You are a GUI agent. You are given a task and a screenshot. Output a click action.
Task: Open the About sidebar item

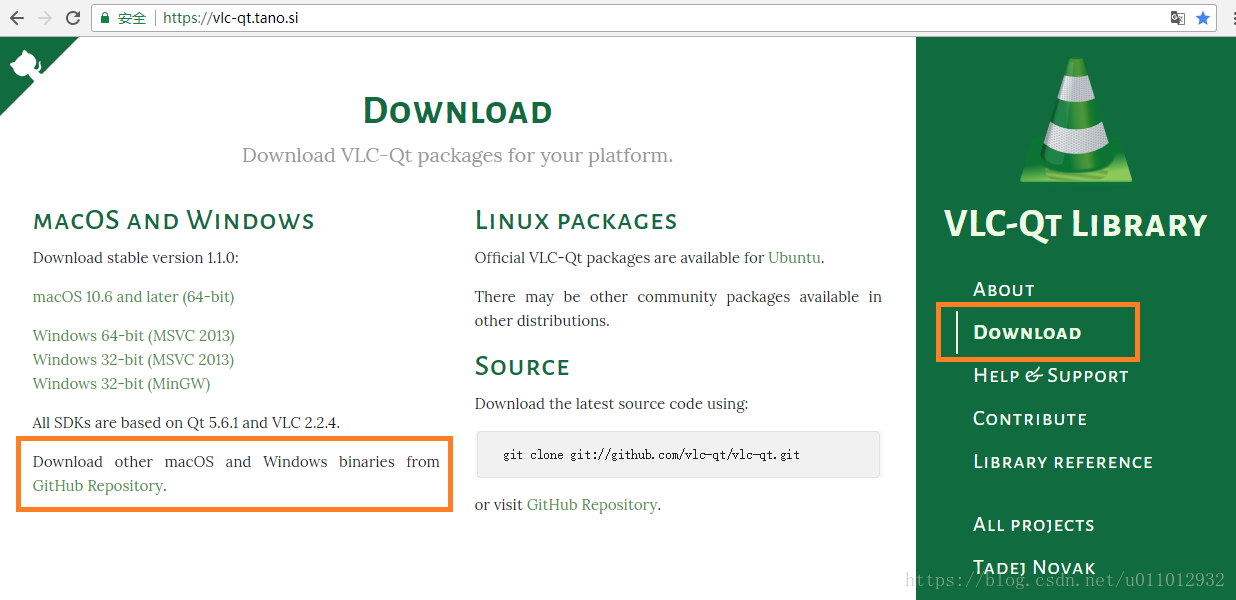tap(1004, 290)
